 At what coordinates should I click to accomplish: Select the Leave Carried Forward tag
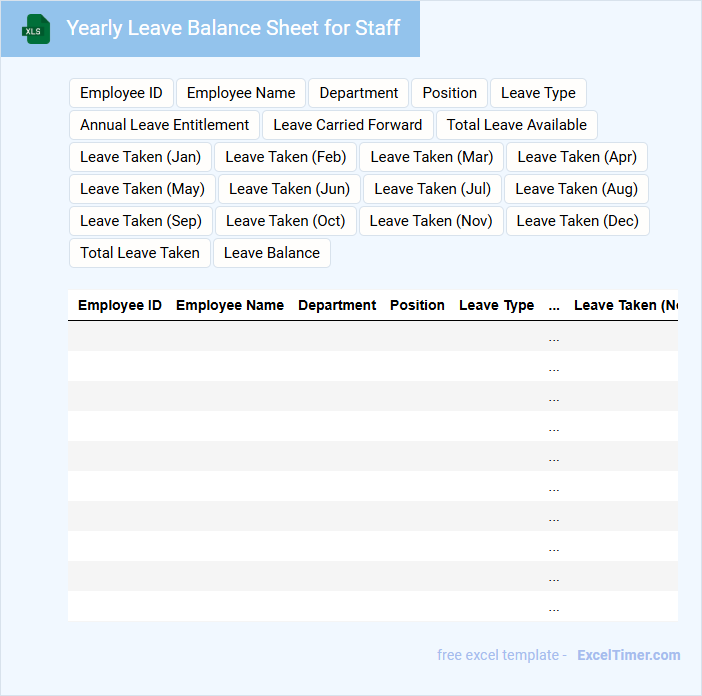348,125
